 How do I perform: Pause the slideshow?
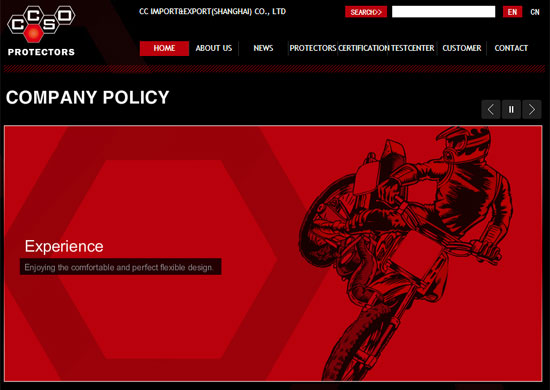pyautogui.click(x=511, y=109)
